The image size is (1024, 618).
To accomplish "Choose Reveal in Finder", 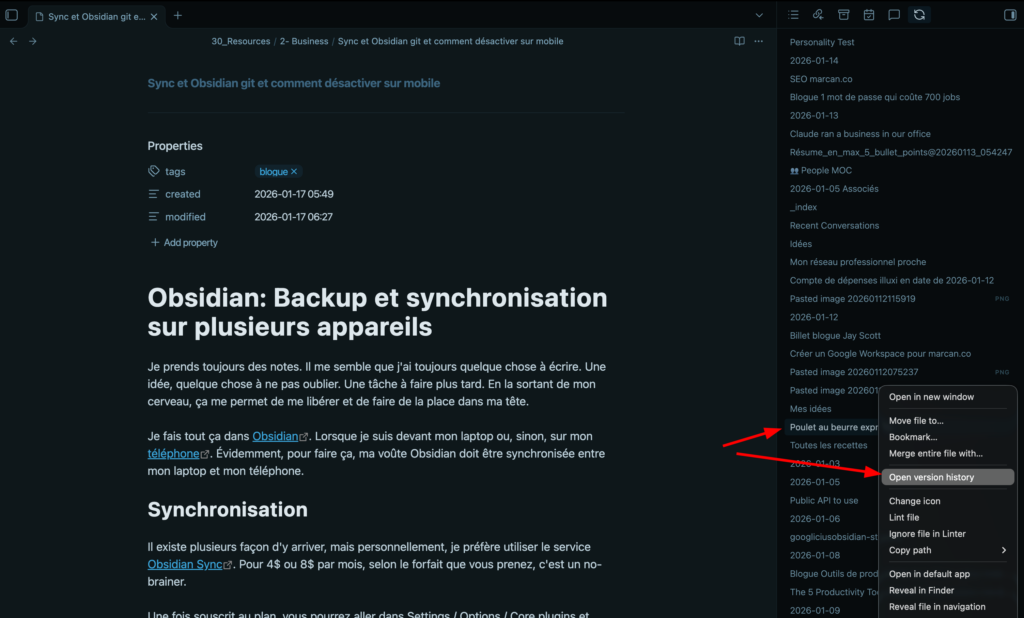I will (x=921, y=591).
